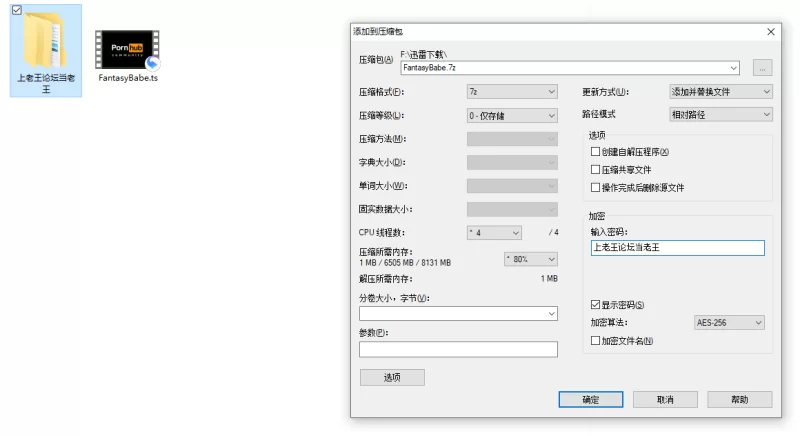The image size is (800, 436).
Task: Click the '...' browse button for archive path
Action: tap(762, 68)
